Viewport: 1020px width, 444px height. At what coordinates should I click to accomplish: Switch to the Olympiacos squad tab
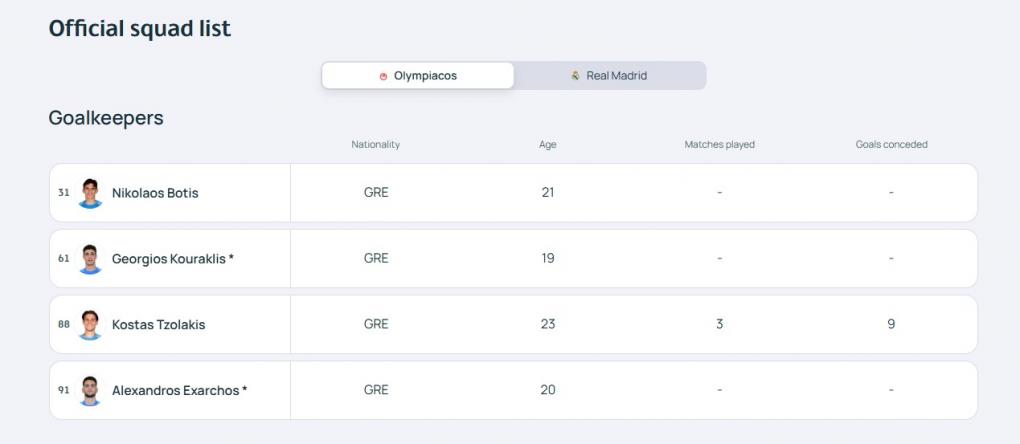point(418,76)
